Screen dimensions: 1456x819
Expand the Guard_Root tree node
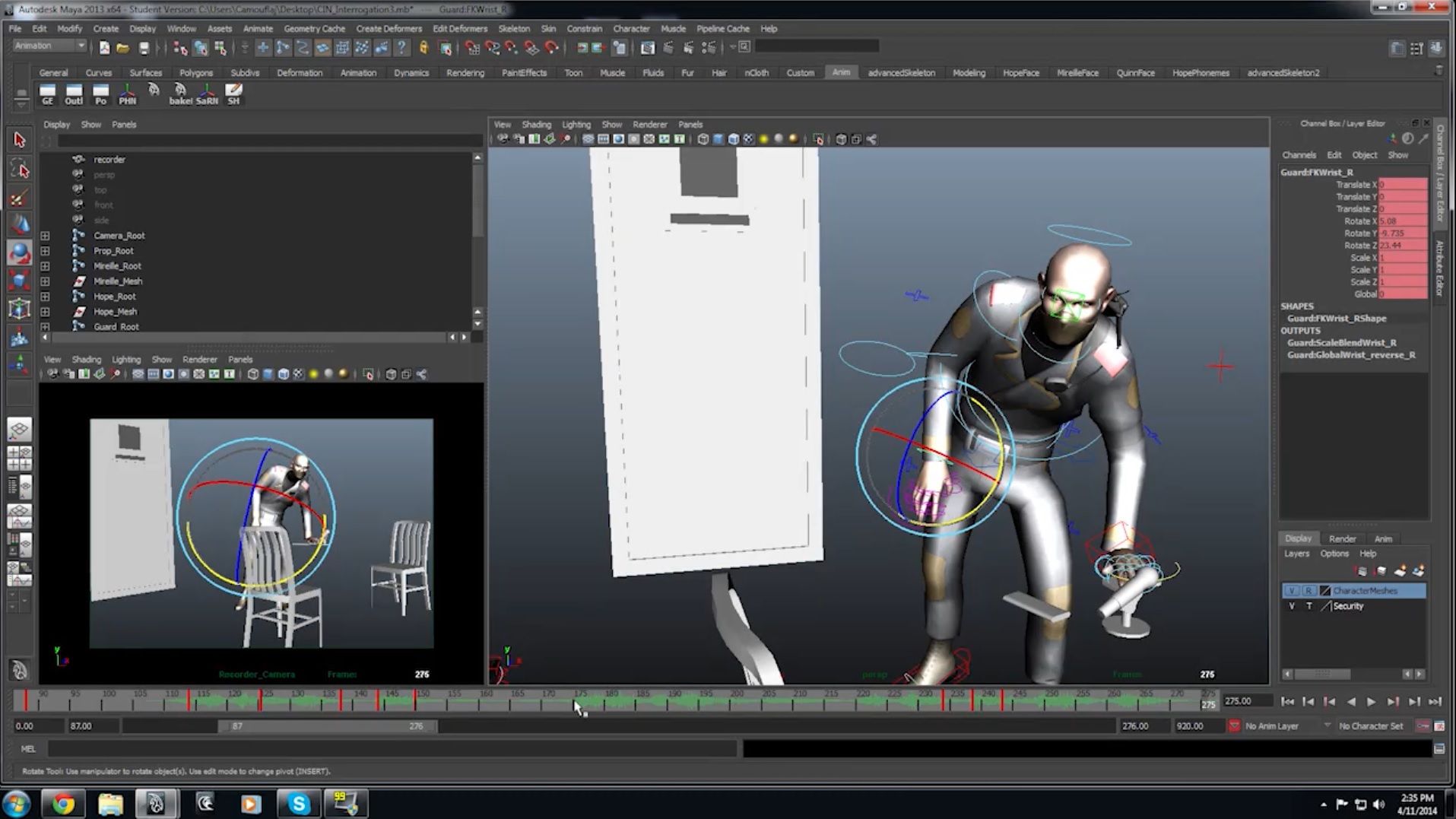46,327
